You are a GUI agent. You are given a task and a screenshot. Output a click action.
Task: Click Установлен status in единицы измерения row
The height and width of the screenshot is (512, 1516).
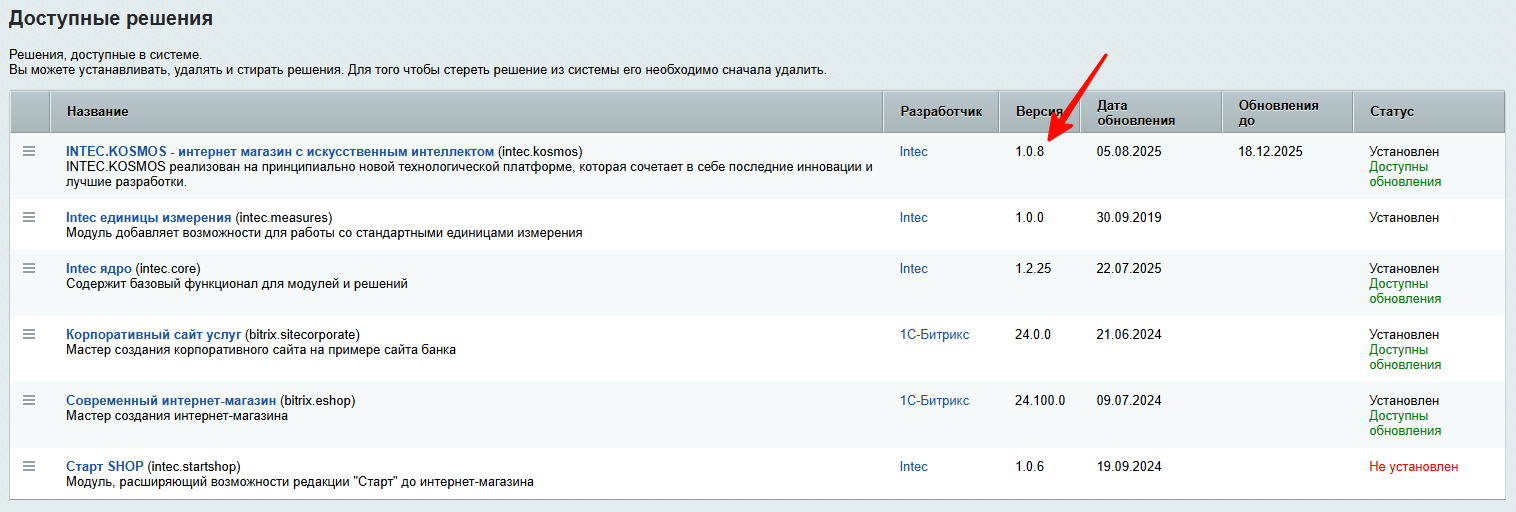pyautogui.click(x=1404, y=218)
